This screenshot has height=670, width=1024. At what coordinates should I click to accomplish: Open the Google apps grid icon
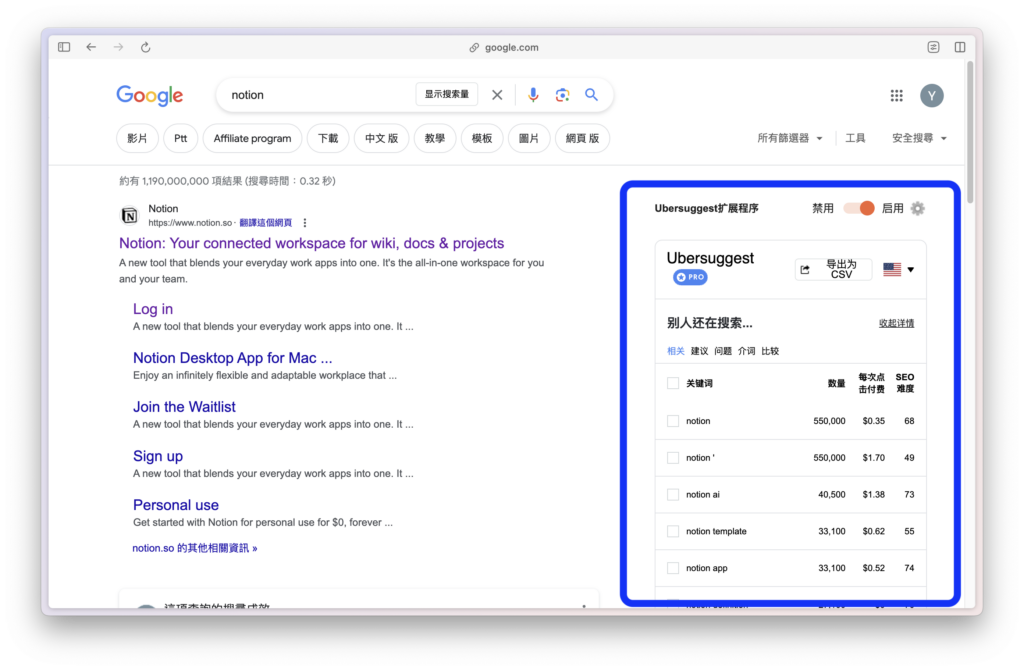click(x=897, y=95)
